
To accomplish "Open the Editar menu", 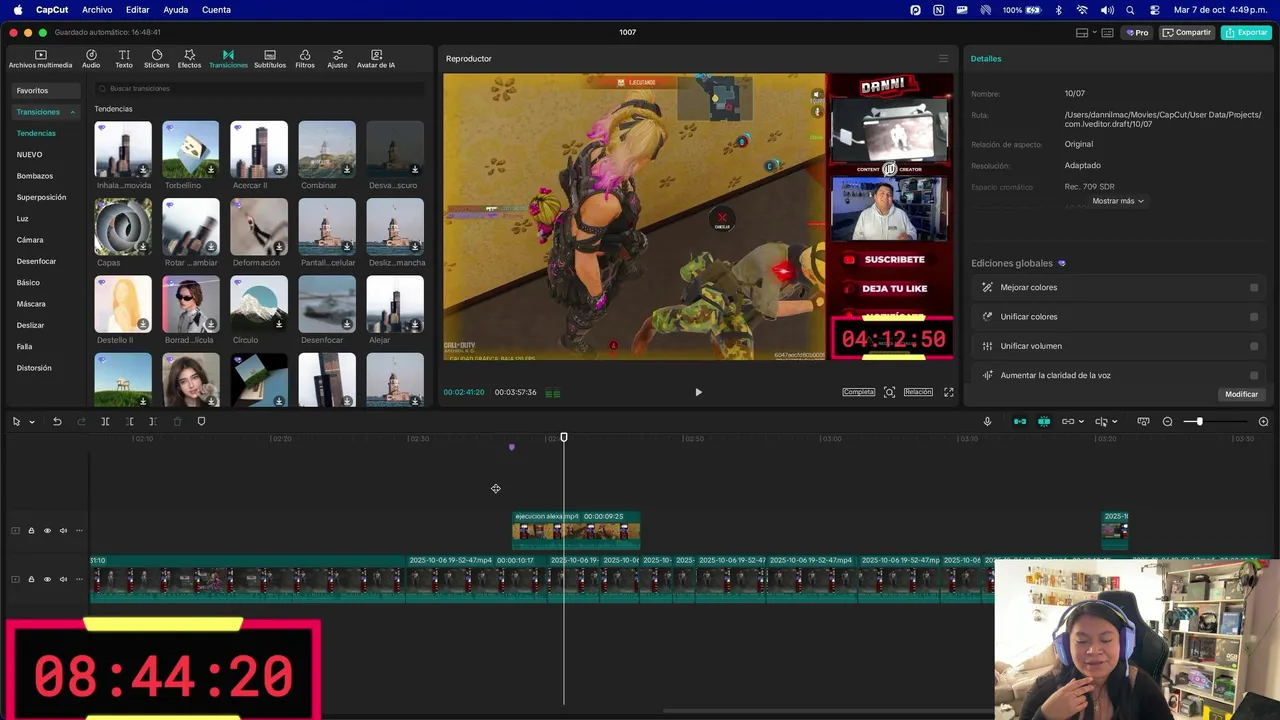I will [x=137, y=10].
